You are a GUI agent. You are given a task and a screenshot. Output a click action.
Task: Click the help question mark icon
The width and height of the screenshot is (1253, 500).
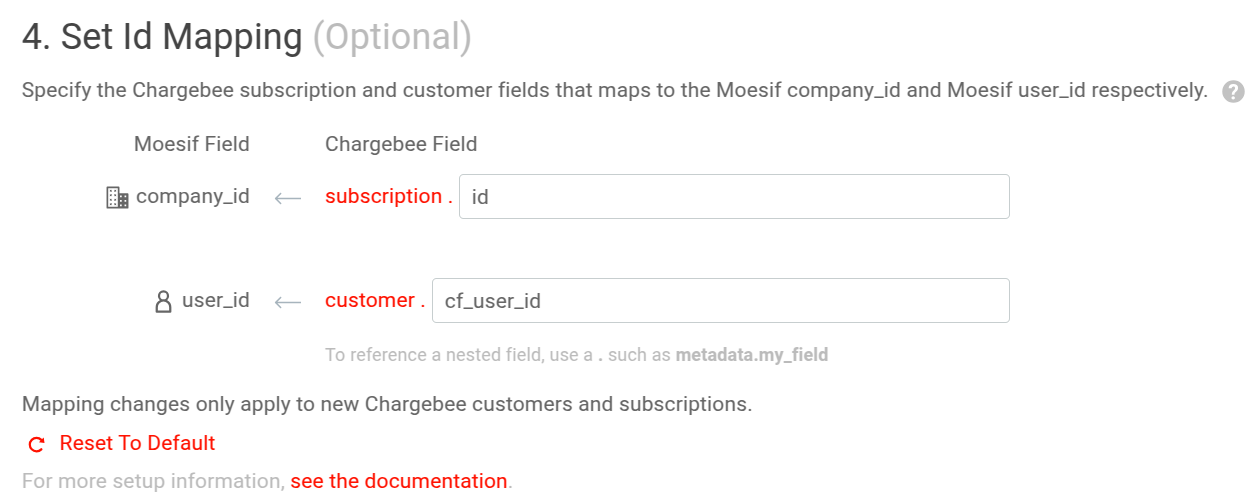(x=1234, y=92)
